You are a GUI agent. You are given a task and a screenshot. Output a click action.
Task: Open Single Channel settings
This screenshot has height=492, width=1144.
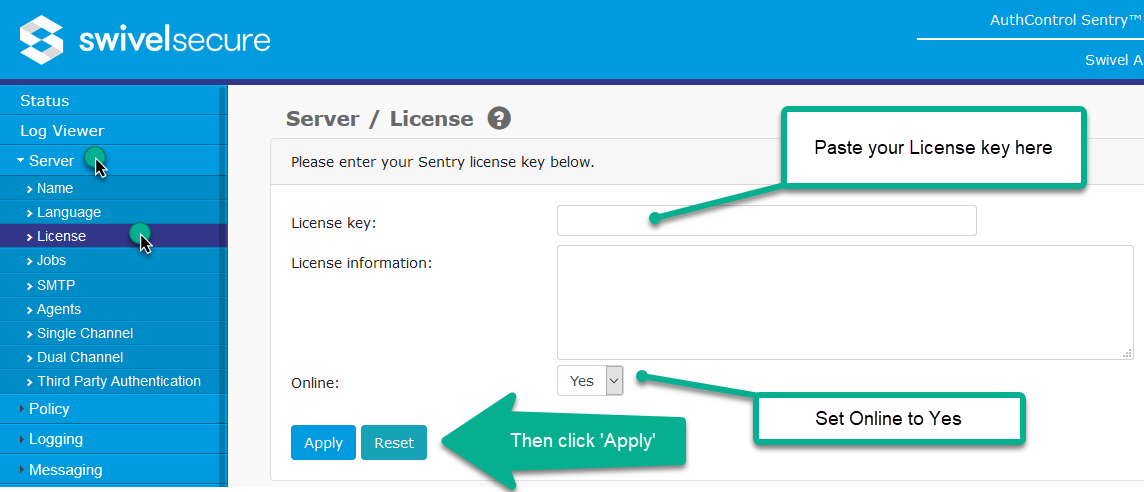pyautogui.click(x=85, y=333)
